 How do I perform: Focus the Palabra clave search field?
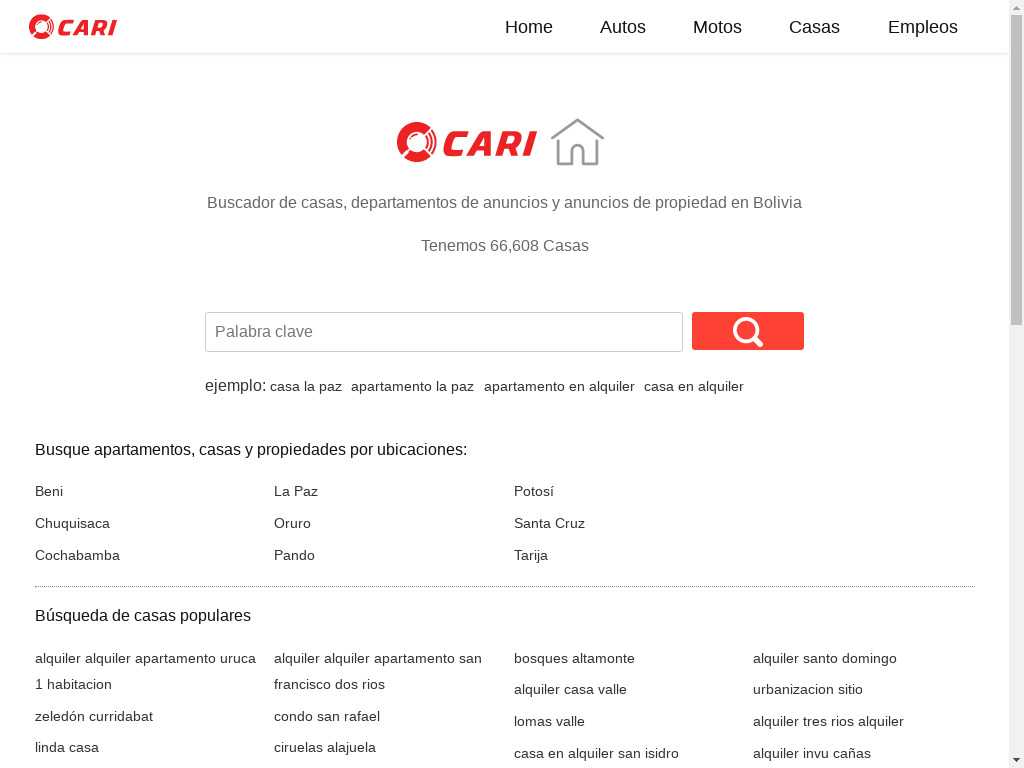tap(444, 332)
